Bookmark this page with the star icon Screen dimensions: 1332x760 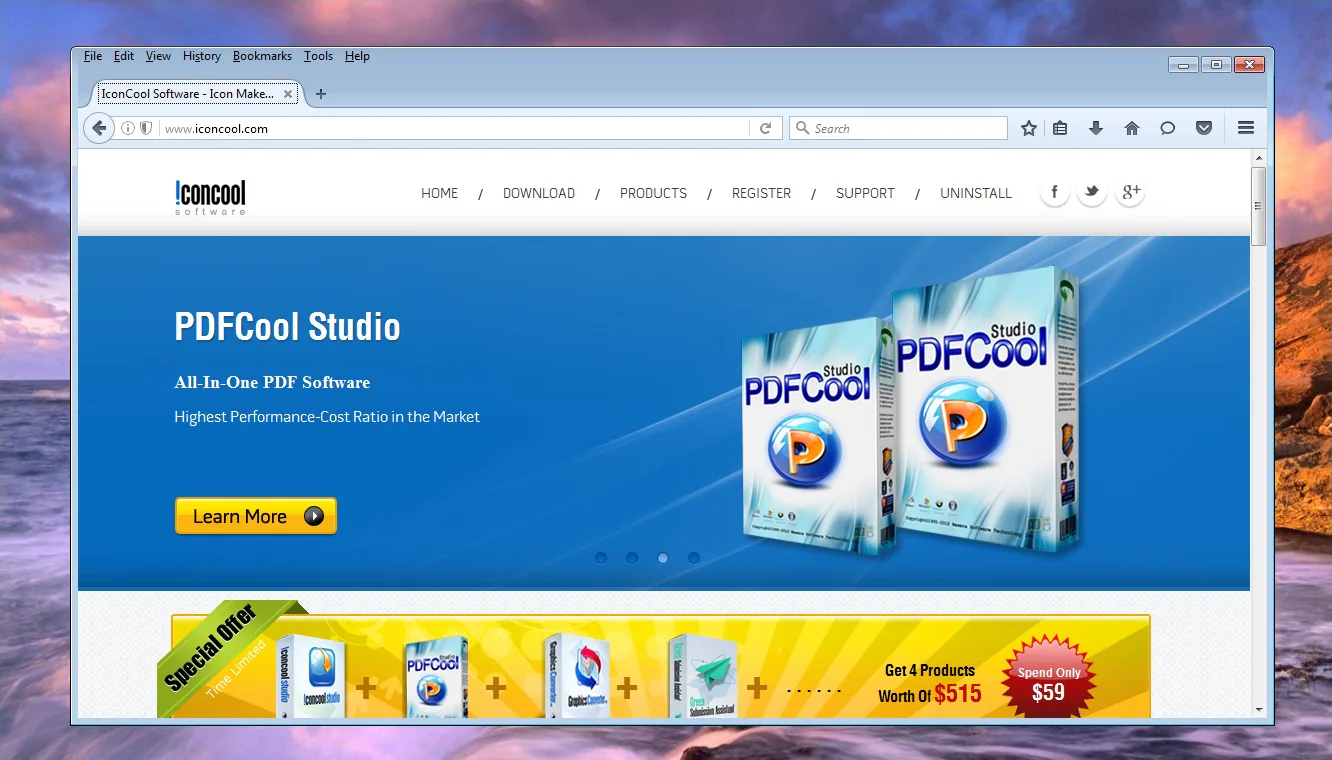1029,128
